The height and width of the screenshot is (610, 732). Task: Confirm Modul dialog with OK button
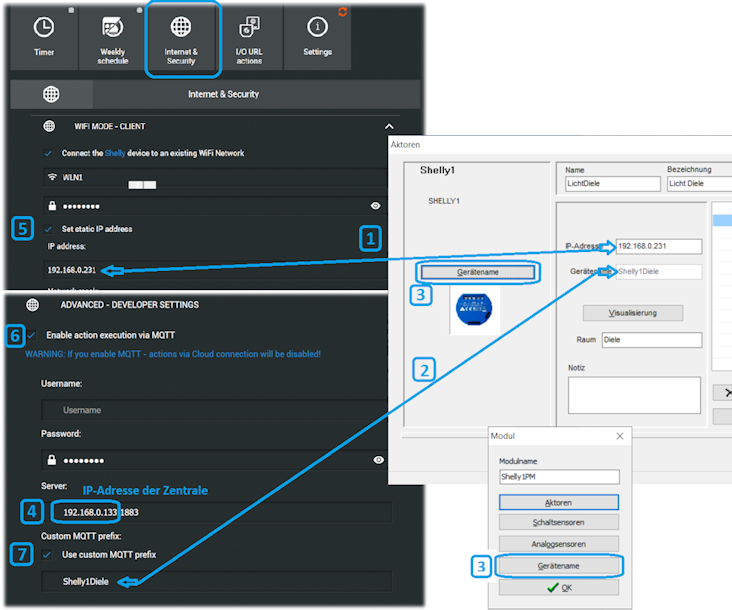tap(559, 588)
